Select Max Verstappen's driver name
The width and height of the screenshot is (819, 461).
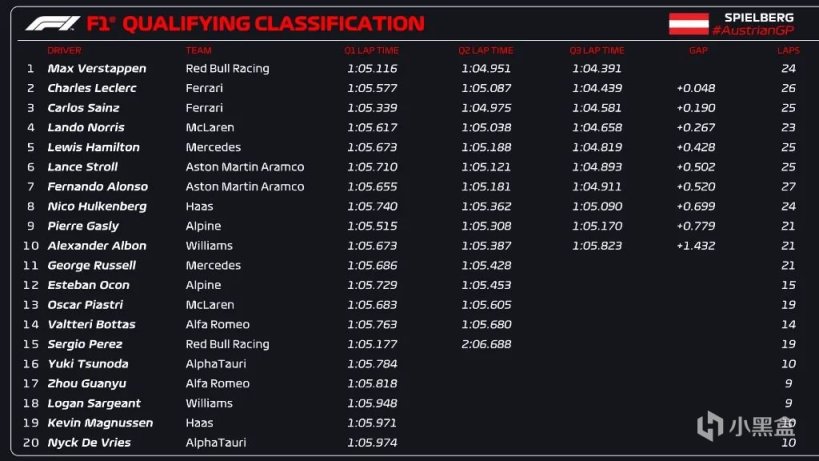[x=97, y=69]
